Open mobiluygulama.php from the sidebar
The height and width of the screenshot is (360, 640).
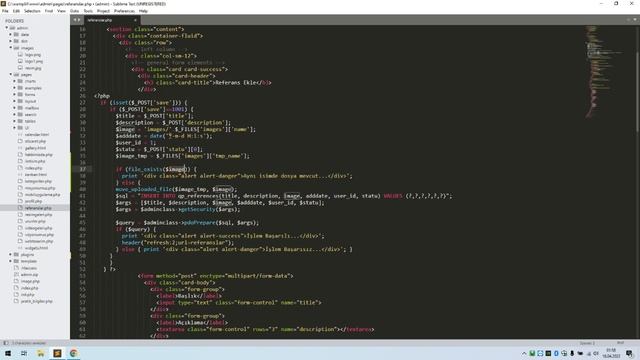(x=42, y=195)
